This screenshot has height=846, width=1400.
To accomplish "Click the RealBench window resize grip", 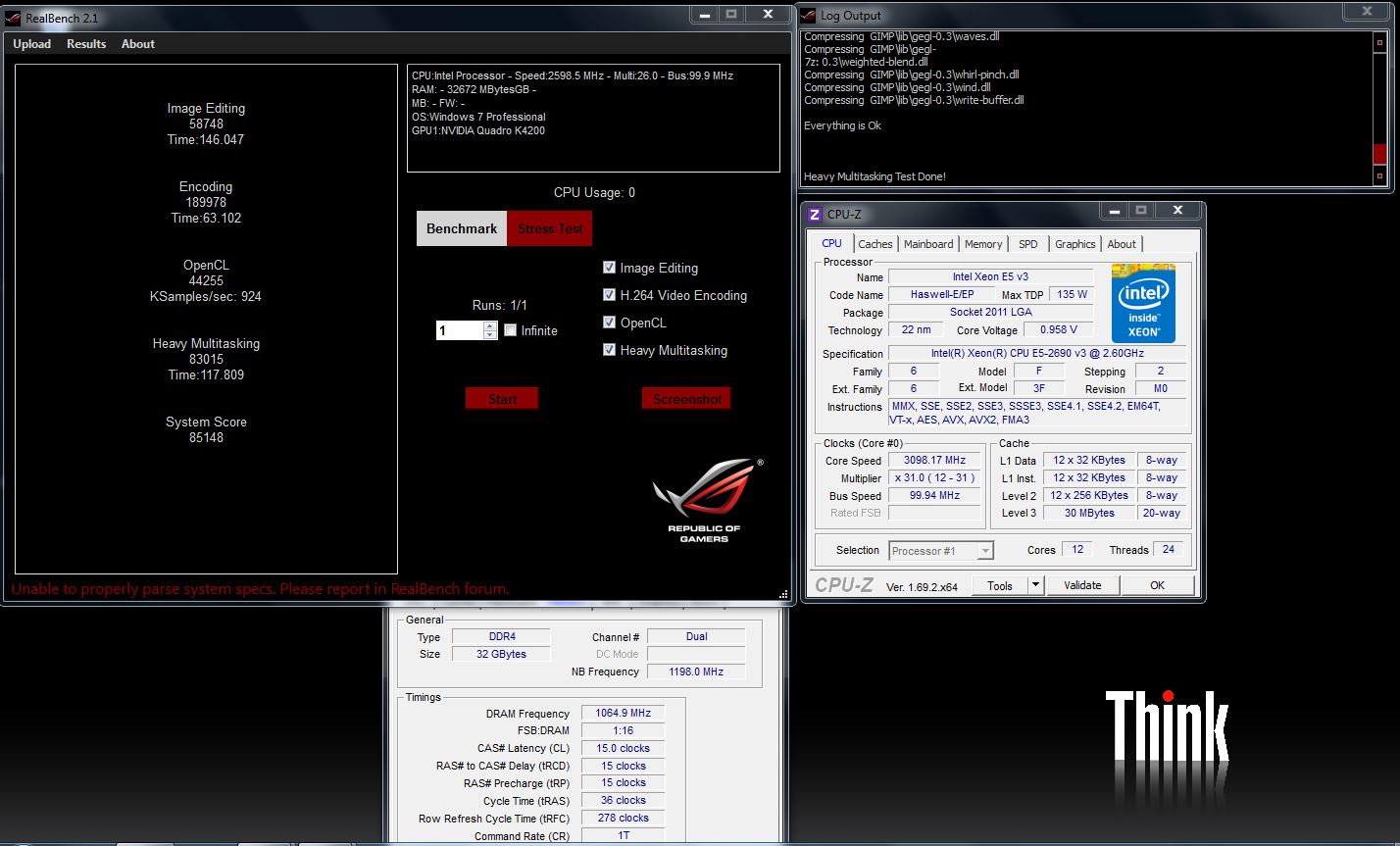I will (x=783, y=594).
